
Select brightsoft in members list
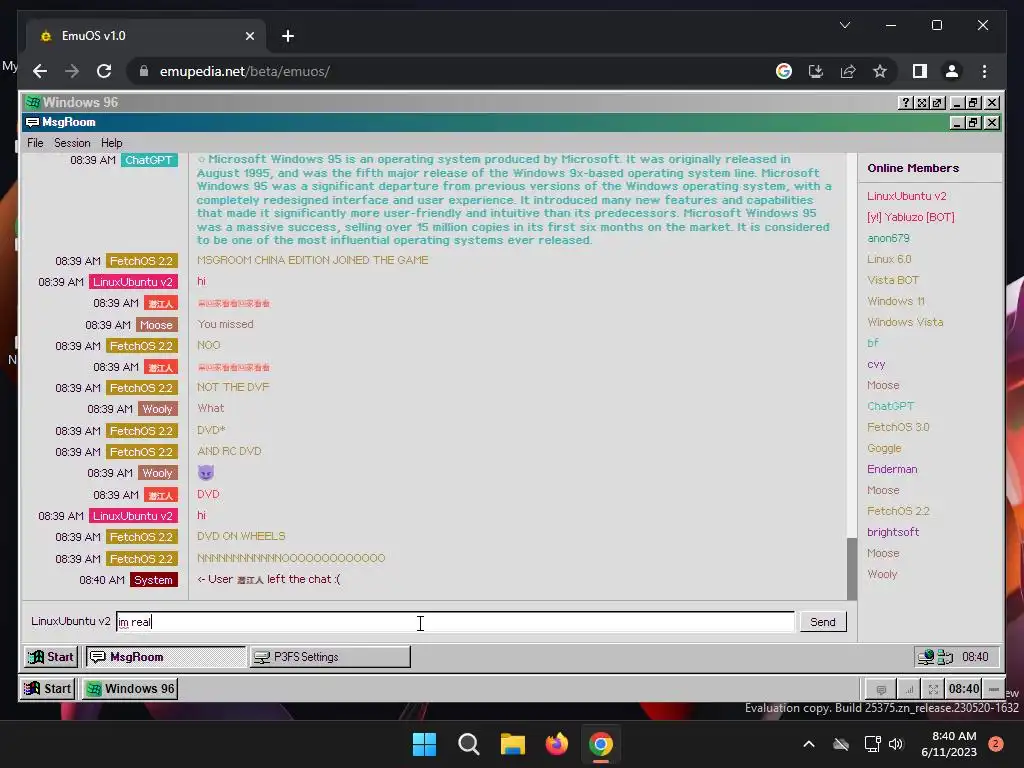point(893,532)
